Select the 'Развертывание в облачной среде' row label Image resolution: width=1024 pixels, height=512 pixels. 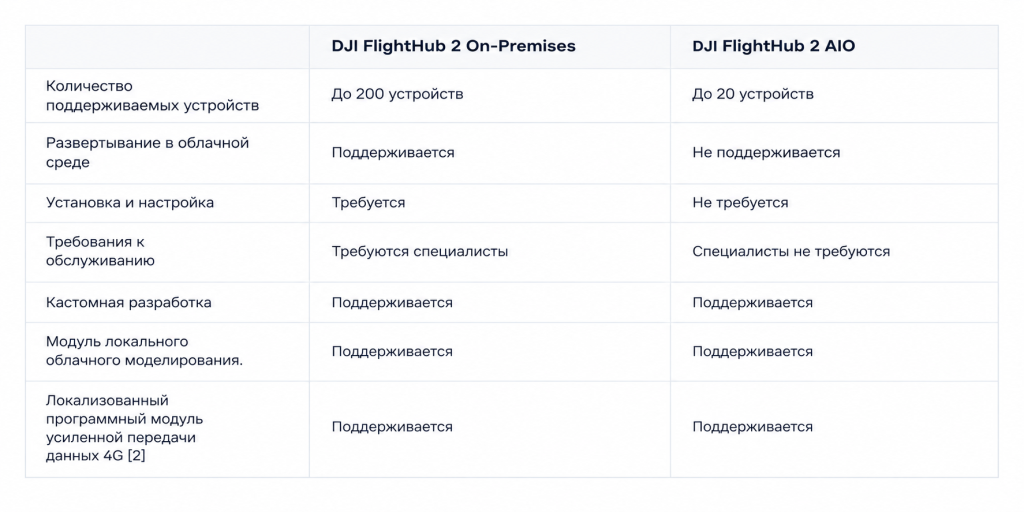(148, 152)
